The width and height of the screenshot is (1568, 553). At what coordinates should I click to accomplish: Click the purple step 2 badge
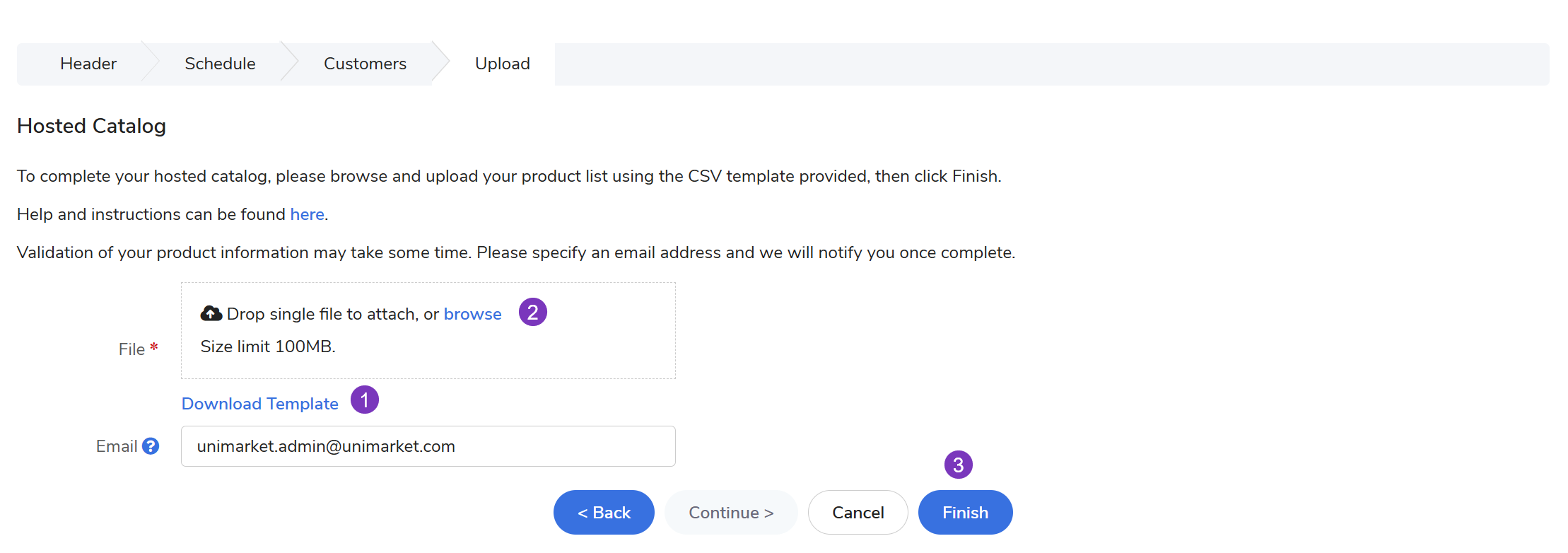533,312
